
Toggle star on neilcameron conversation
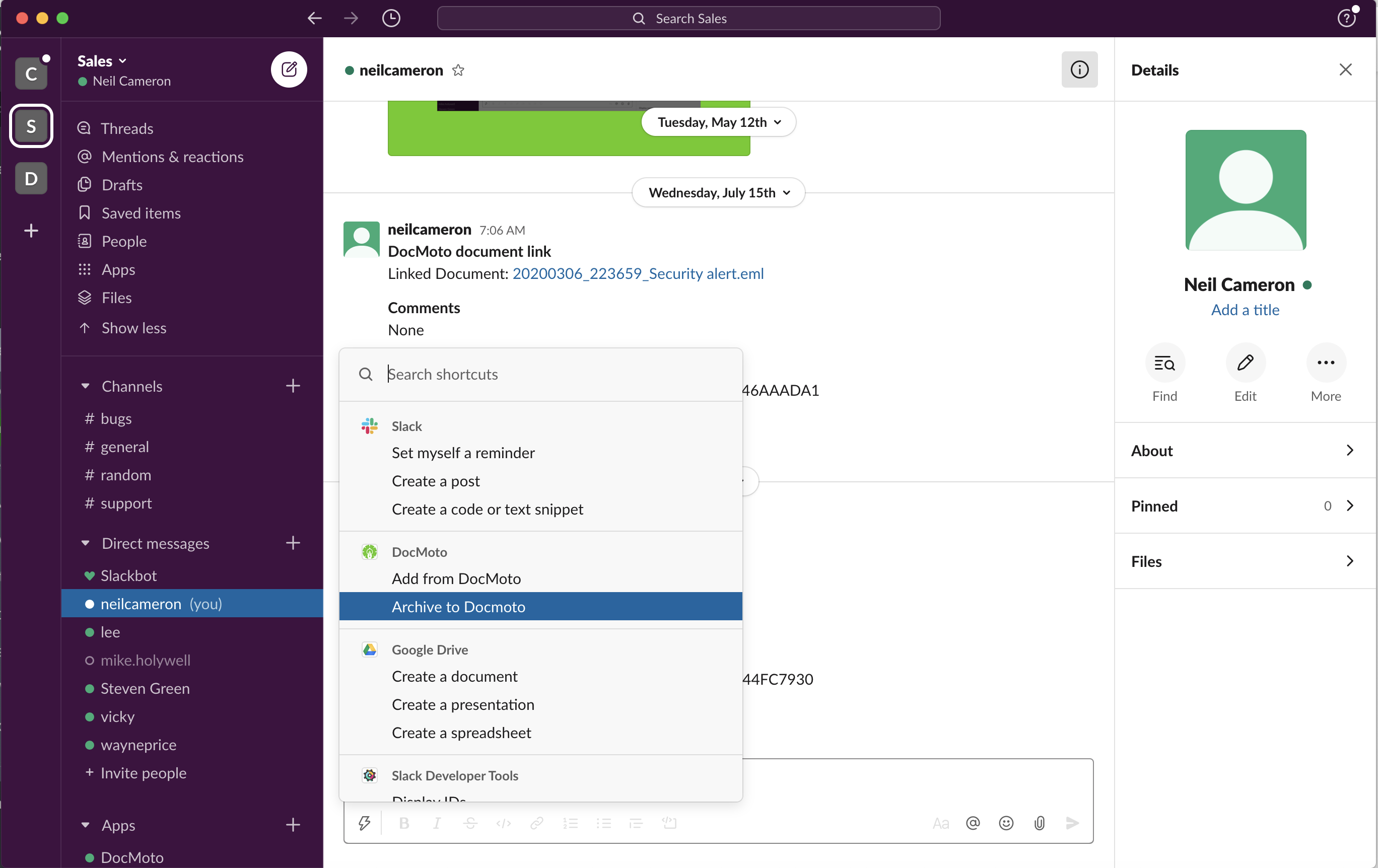tap(458, 69)
